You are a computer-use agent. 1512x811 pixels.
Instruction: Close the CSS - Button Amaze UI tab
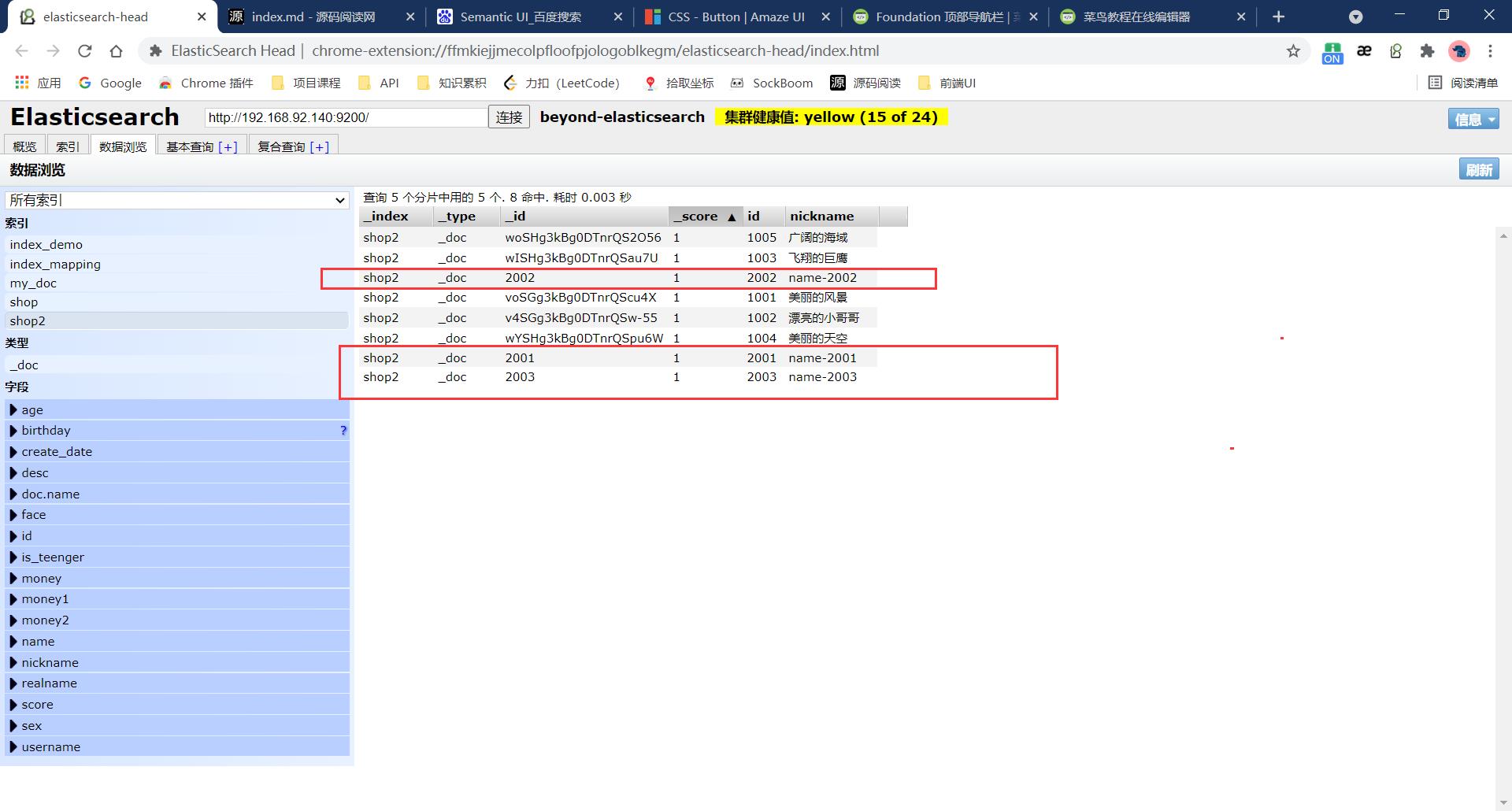[x=825, y=17]
